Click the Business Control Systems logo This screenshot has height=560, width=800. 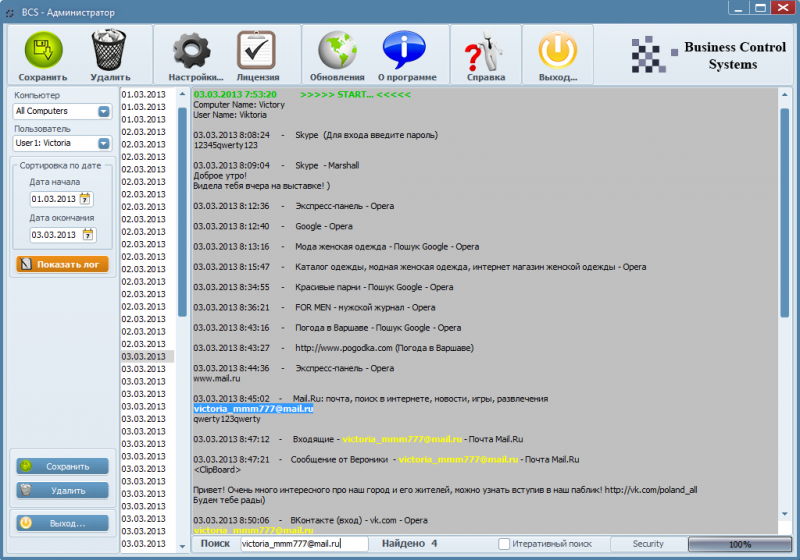coord(709,55)
